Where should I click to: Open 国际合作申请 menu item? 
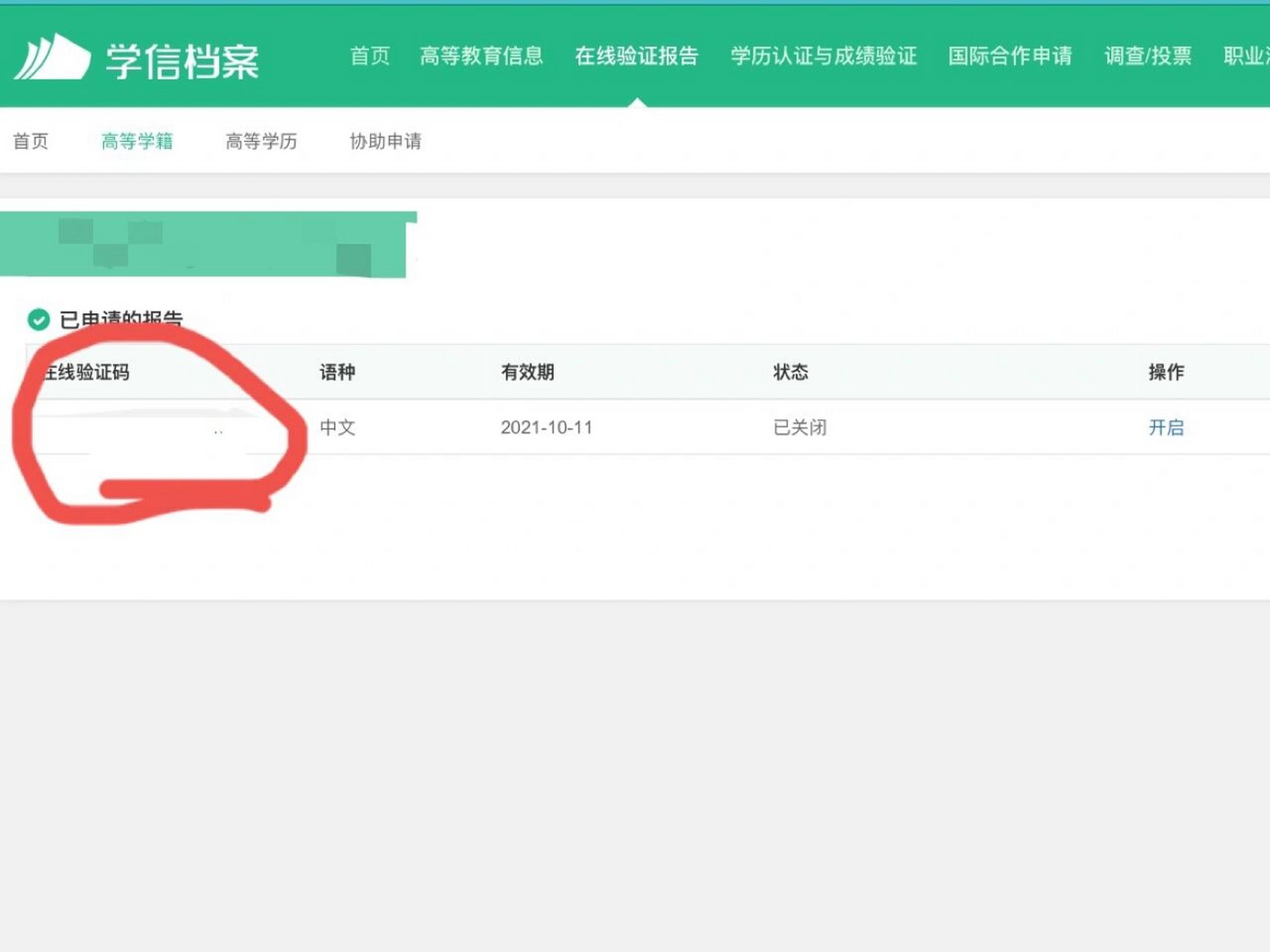(x=1010, y=56)
